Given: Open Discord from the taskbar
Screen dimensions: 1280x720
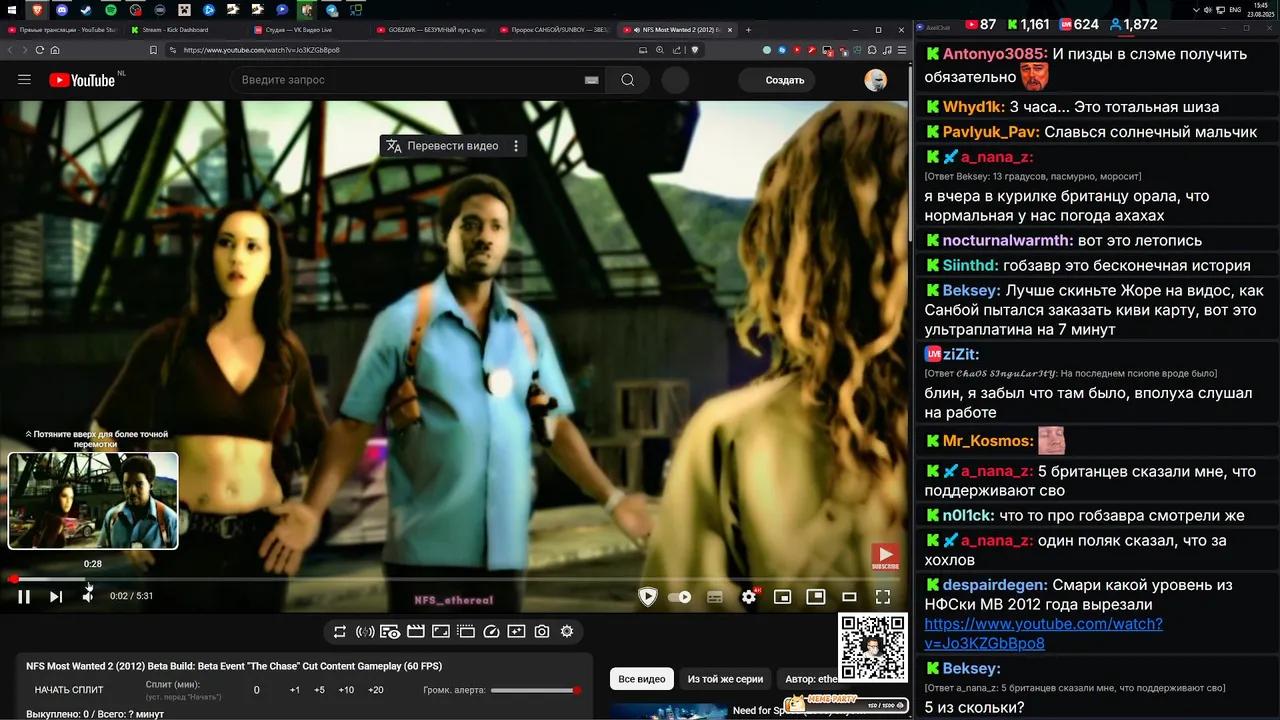Looking at the screenshot, I should pyautogui.click(x=61, y=9).
